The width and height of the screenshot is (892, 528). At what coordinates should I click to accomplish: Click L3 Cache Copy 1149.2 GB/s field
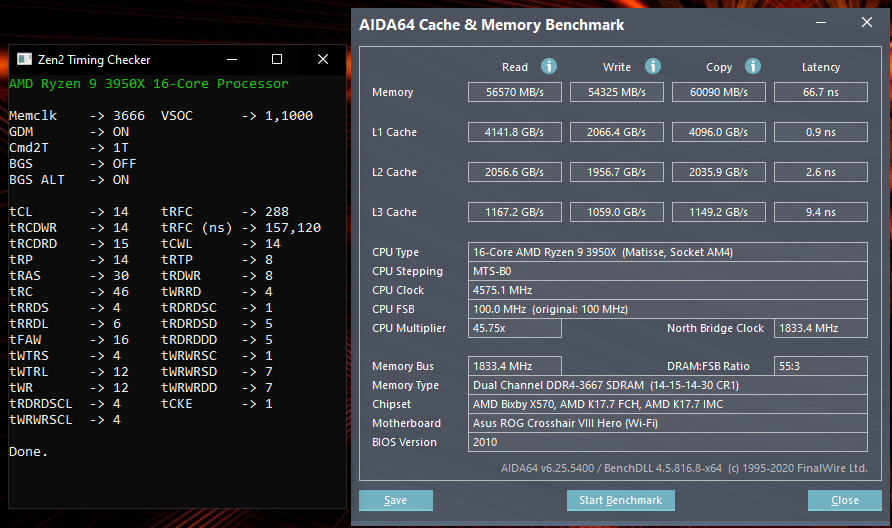718,212
